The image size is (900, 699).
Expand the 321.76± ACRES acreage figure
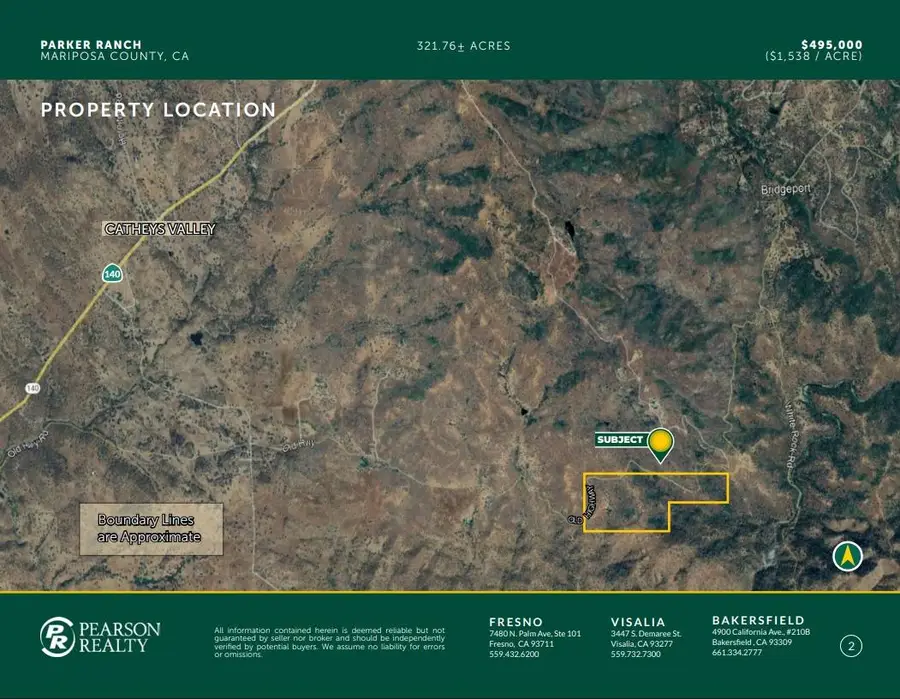[463, 46]
